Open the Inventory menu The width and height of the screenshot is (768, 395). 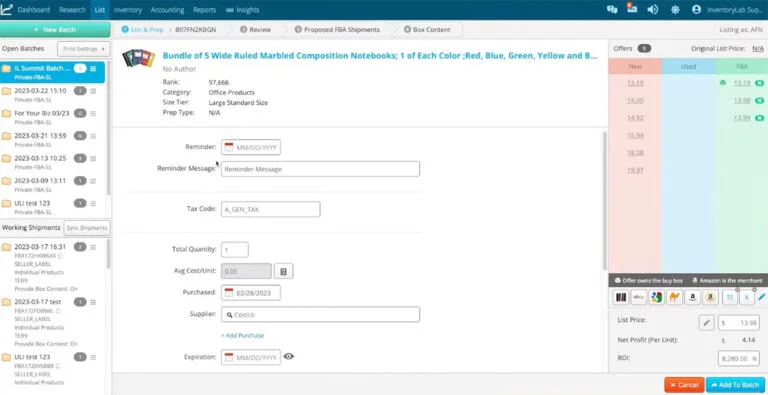pos(127,10)
